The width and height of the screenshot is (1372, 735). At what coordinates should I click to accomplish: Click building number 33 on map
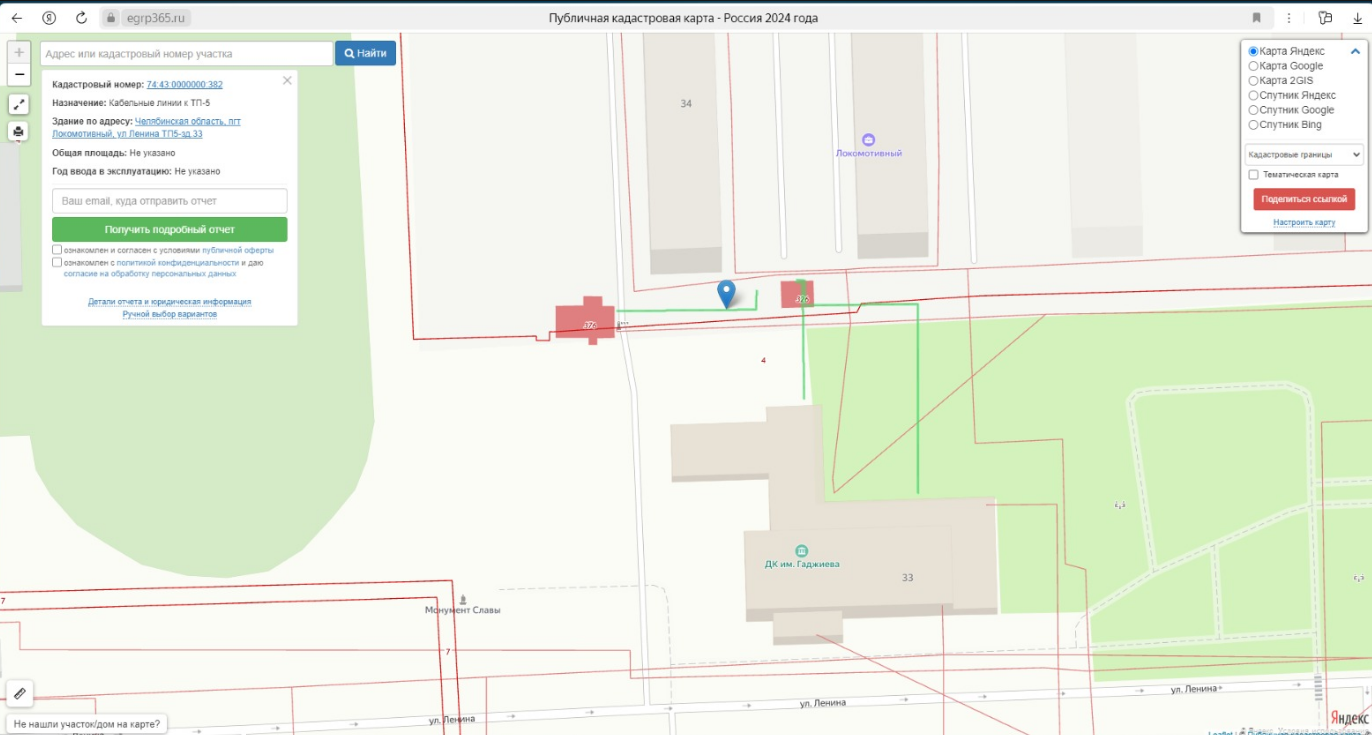tap(907, 578)
